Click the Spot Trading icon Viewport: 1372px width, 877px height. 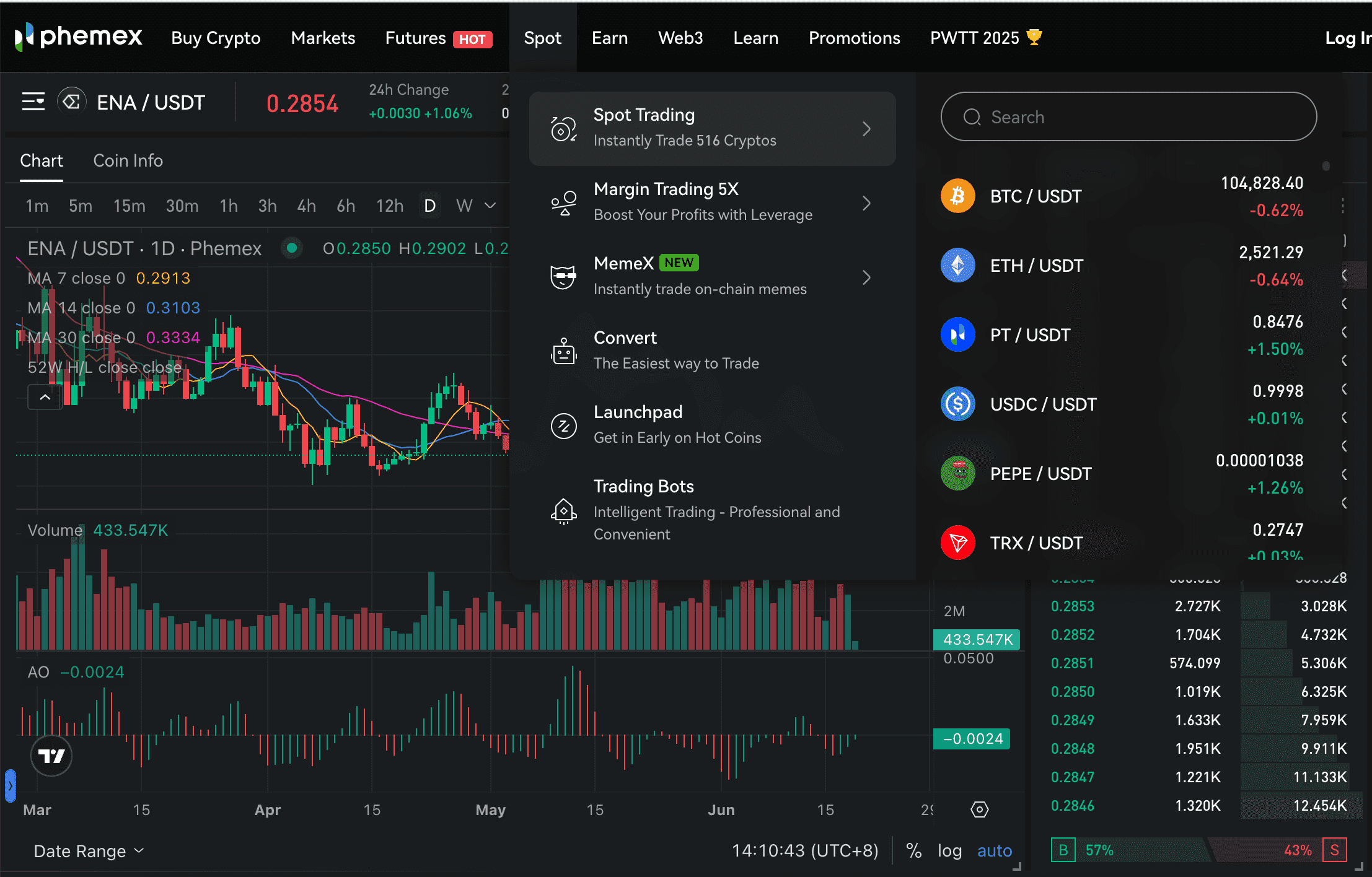point(564,129)
